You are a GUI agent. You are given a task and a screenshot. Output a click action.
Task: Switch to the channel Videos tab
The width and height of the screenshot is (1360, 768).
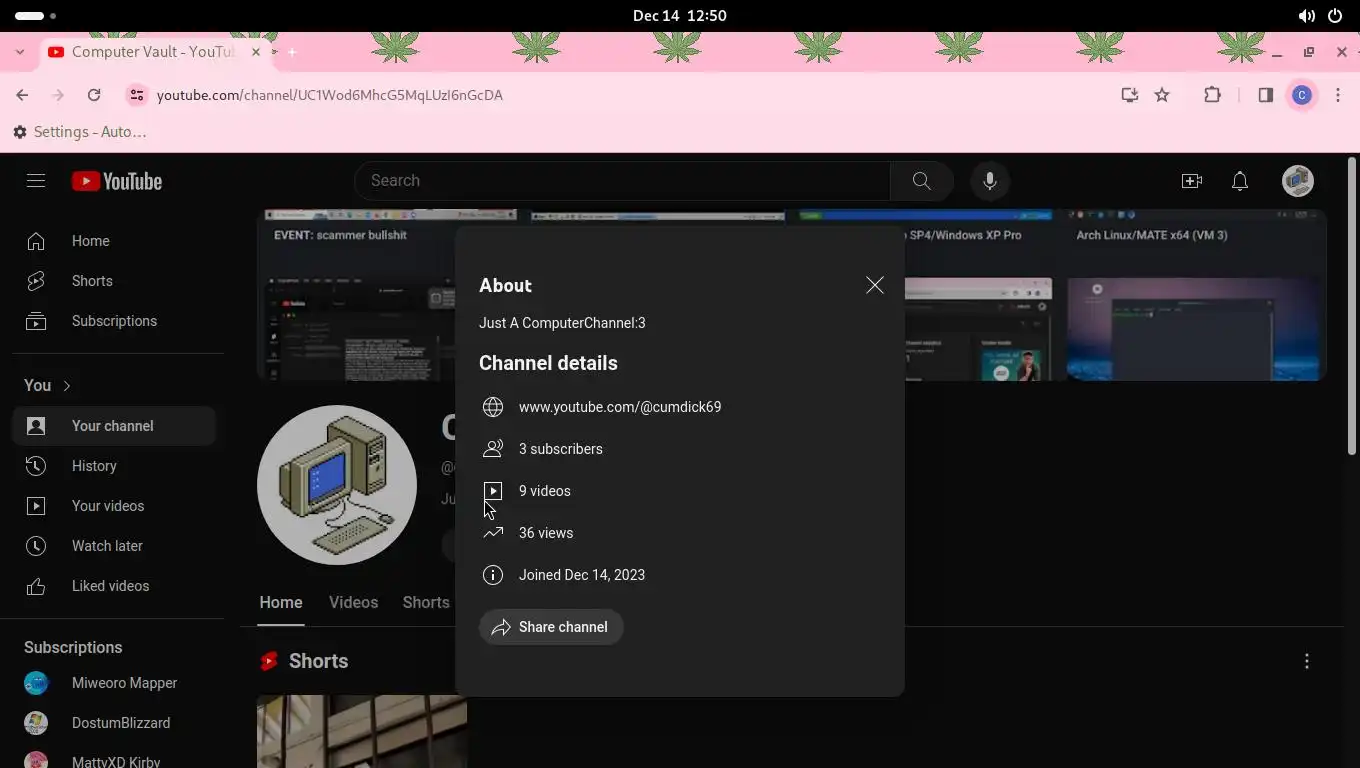(x=353, y=603)
